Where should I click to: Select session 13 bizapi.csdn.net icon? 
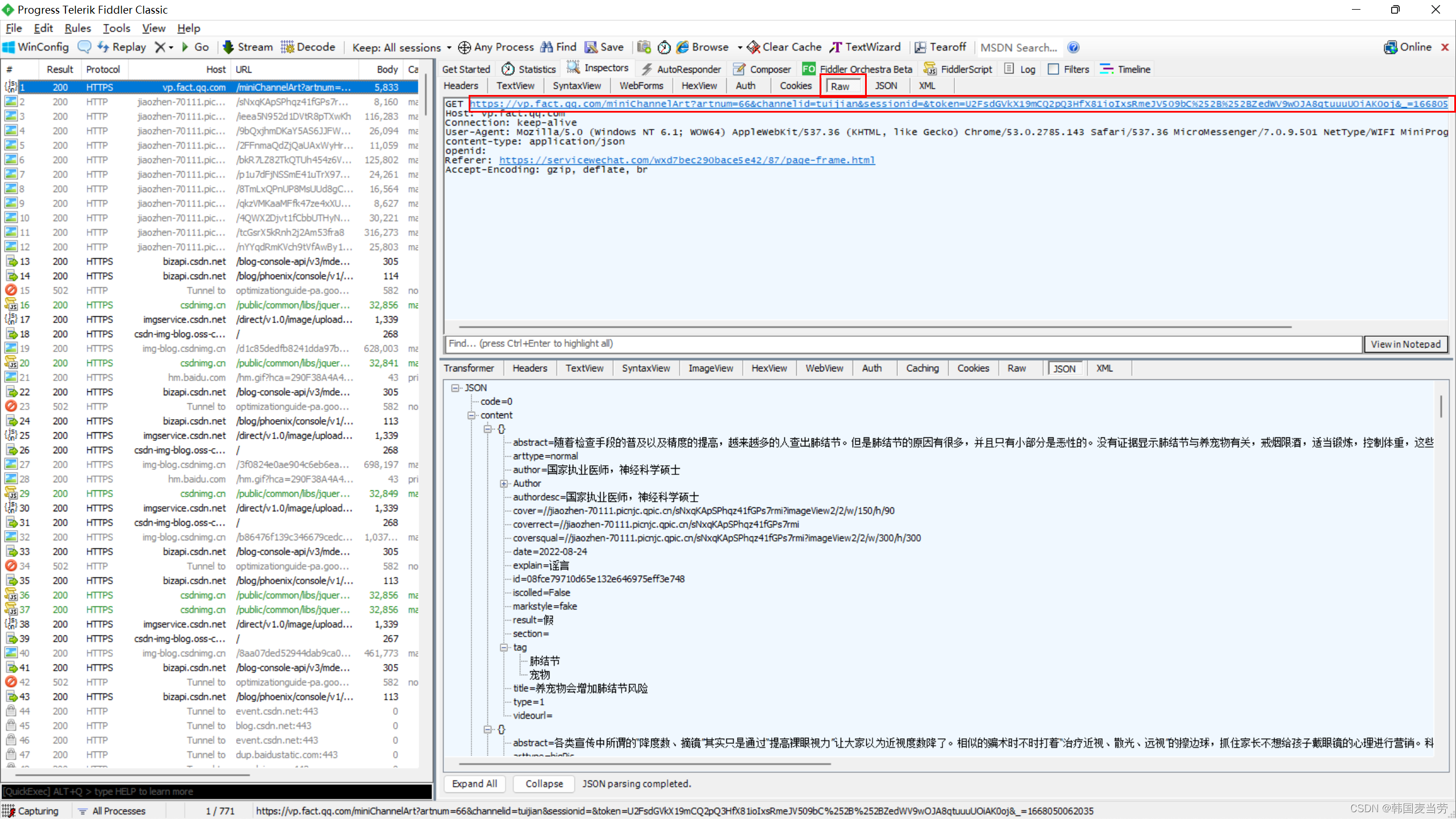tap(11, 261)
